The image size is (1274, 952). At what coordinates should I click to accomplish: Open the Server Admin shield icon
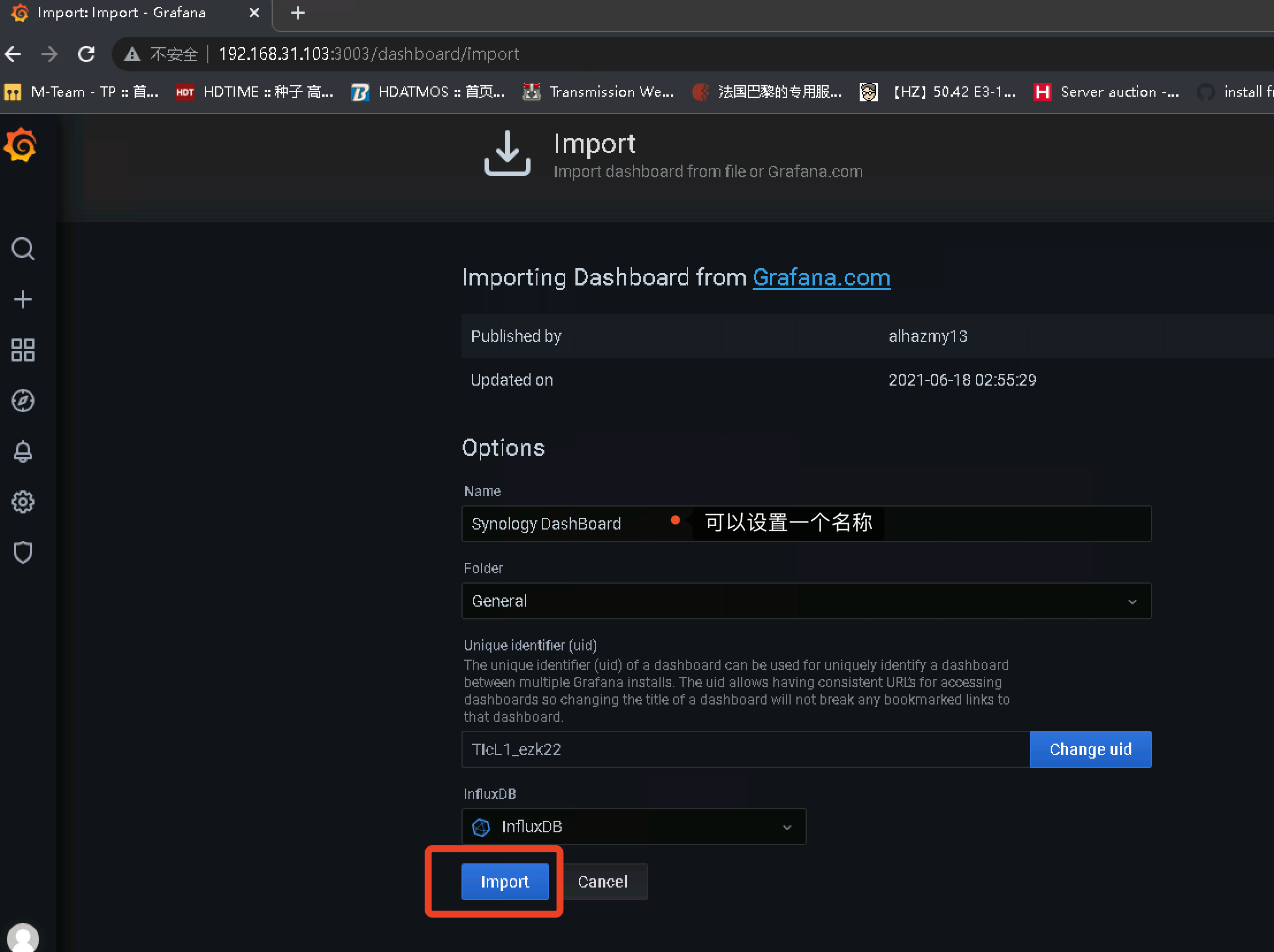pos(23,553)
